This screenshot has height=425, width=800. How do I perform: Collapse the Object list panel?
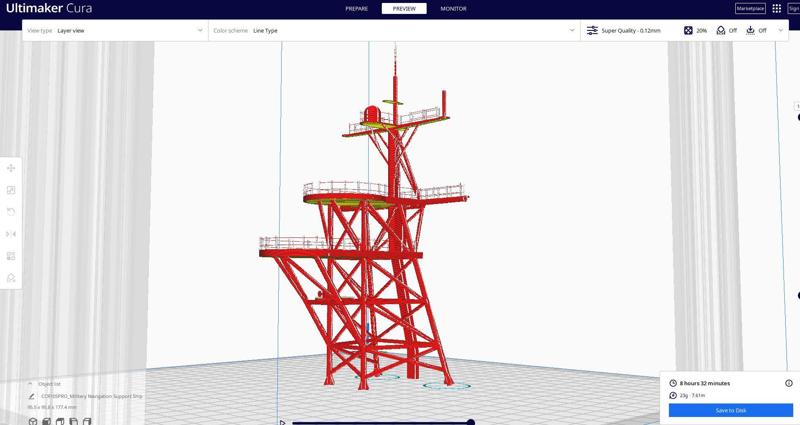[x=30, y=384]
